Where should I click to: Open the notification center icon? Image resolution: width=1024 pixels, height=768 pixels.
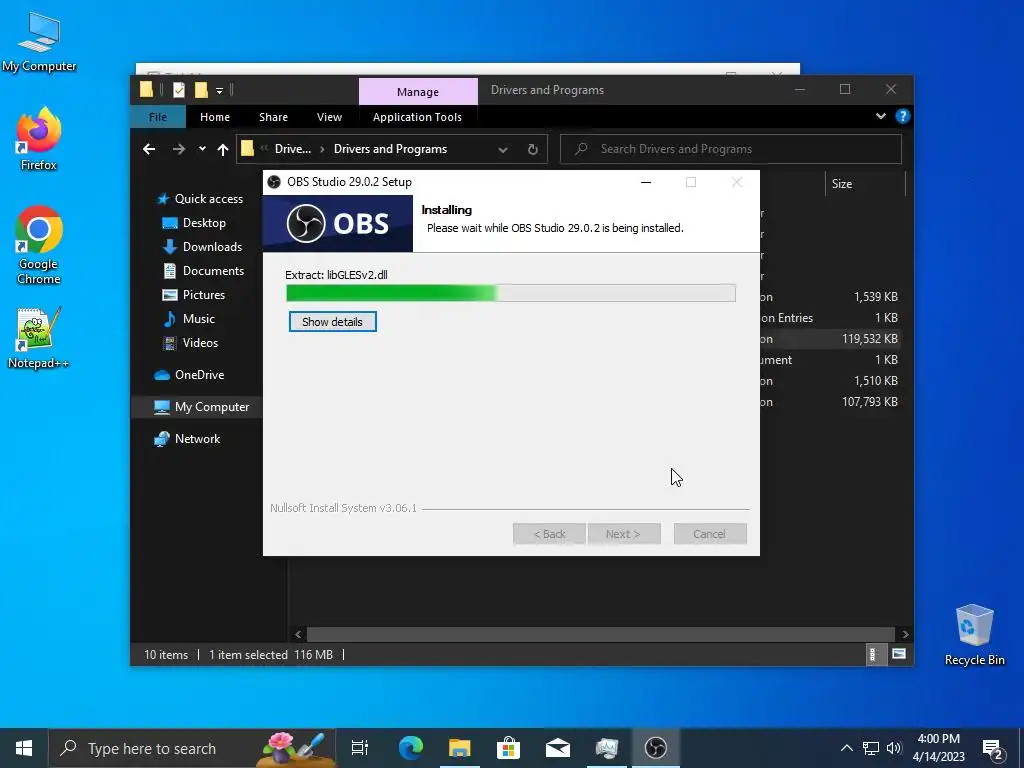[993, 748]
